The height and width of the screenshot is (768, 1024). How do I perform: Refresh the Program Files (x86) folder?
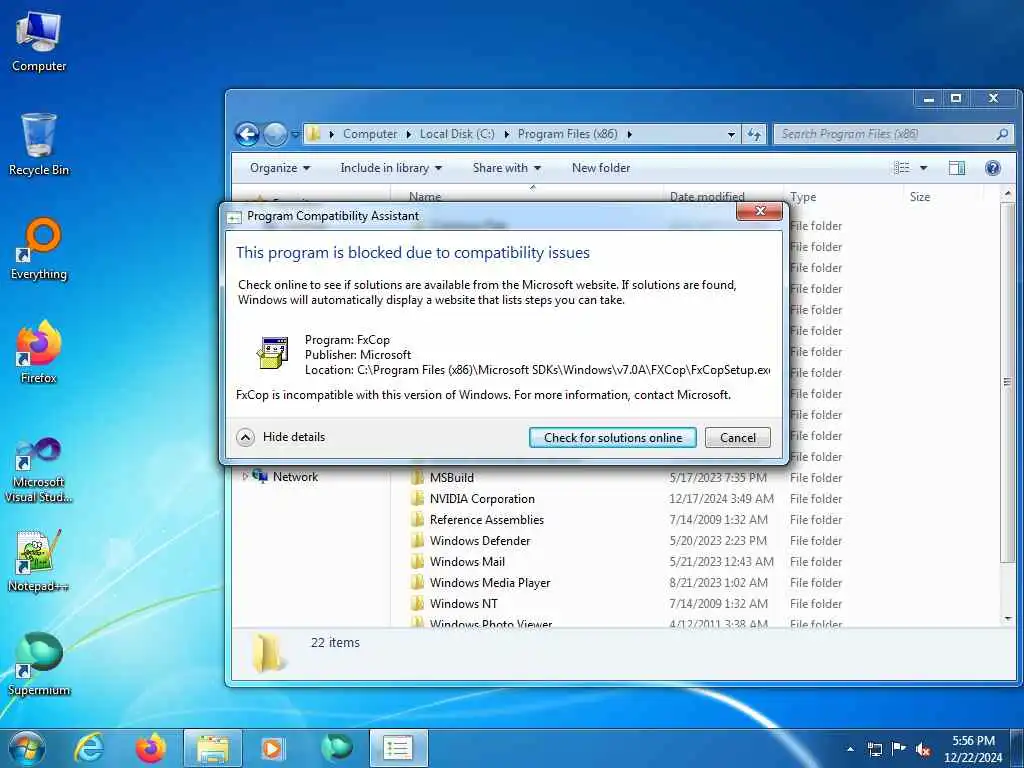pos(754,135)
